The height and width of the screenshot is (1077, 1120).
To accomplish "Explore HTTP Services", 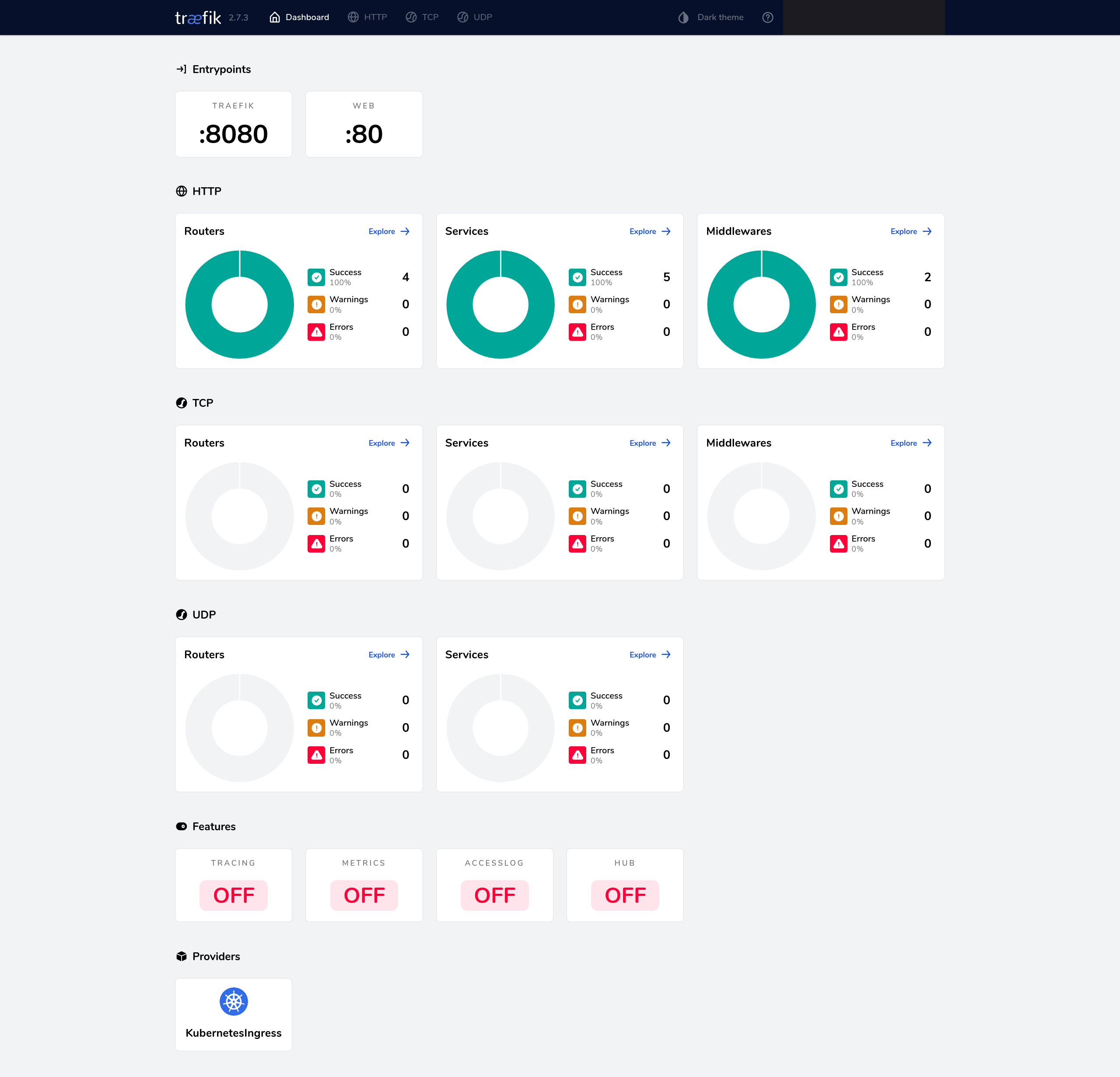I will [x=650, y=231].
